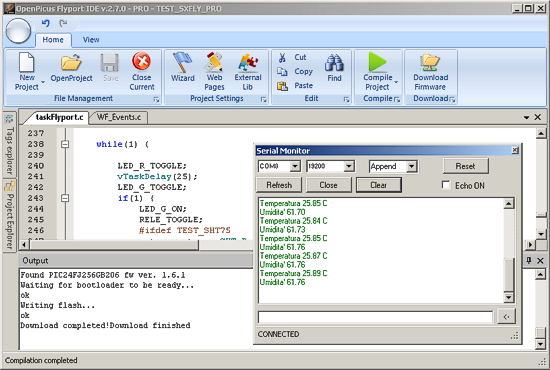Image resolution: width=550 pixels, height=370 pixels.
Task: Click the 'RELE_TOGGLE;' code line
Action: pos(171,220)
